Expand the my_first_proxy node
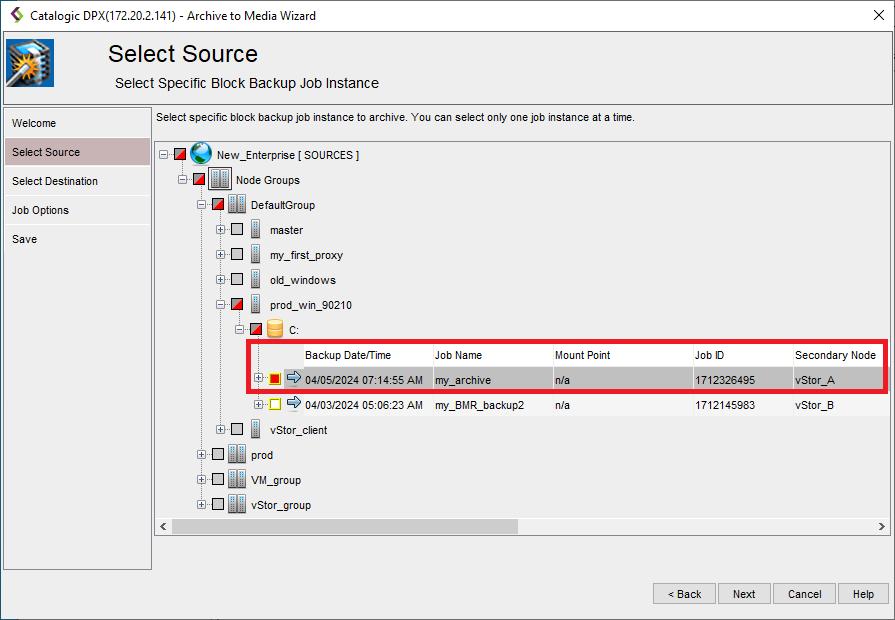Screen dimensions: 895x620 pyautogui.click(x=221, y=255)
